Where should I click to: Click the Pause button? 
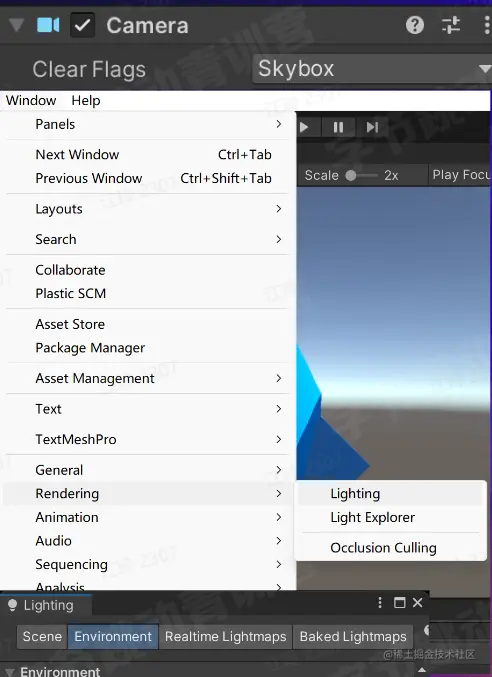(338, 127)
